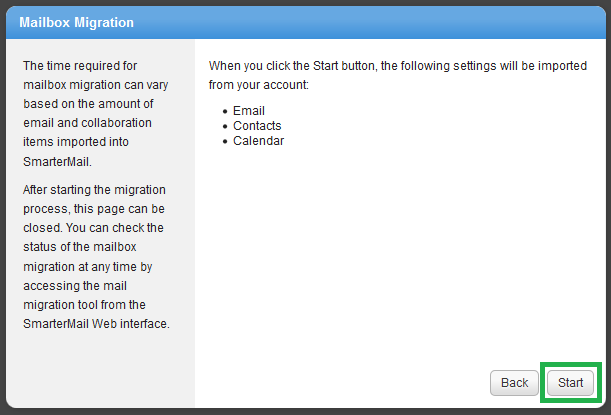This screenshot has height=415, width=611.
Task: Click the "status of the mailbox" sidebar line
Action: [x=79, y=247]
